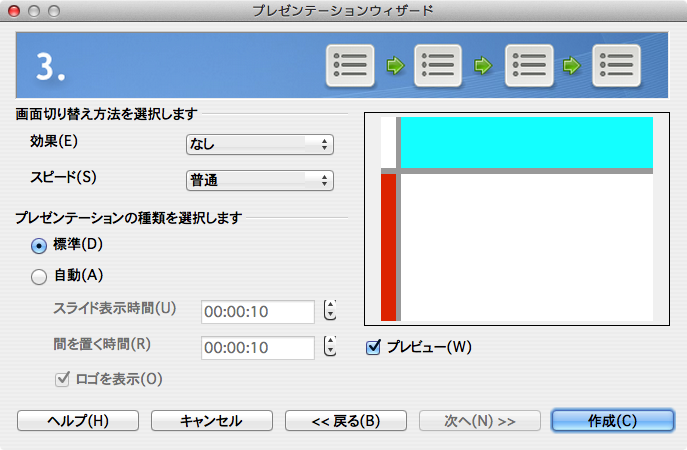
Task: Click the first wizard step icon
Action: (350, 66)
